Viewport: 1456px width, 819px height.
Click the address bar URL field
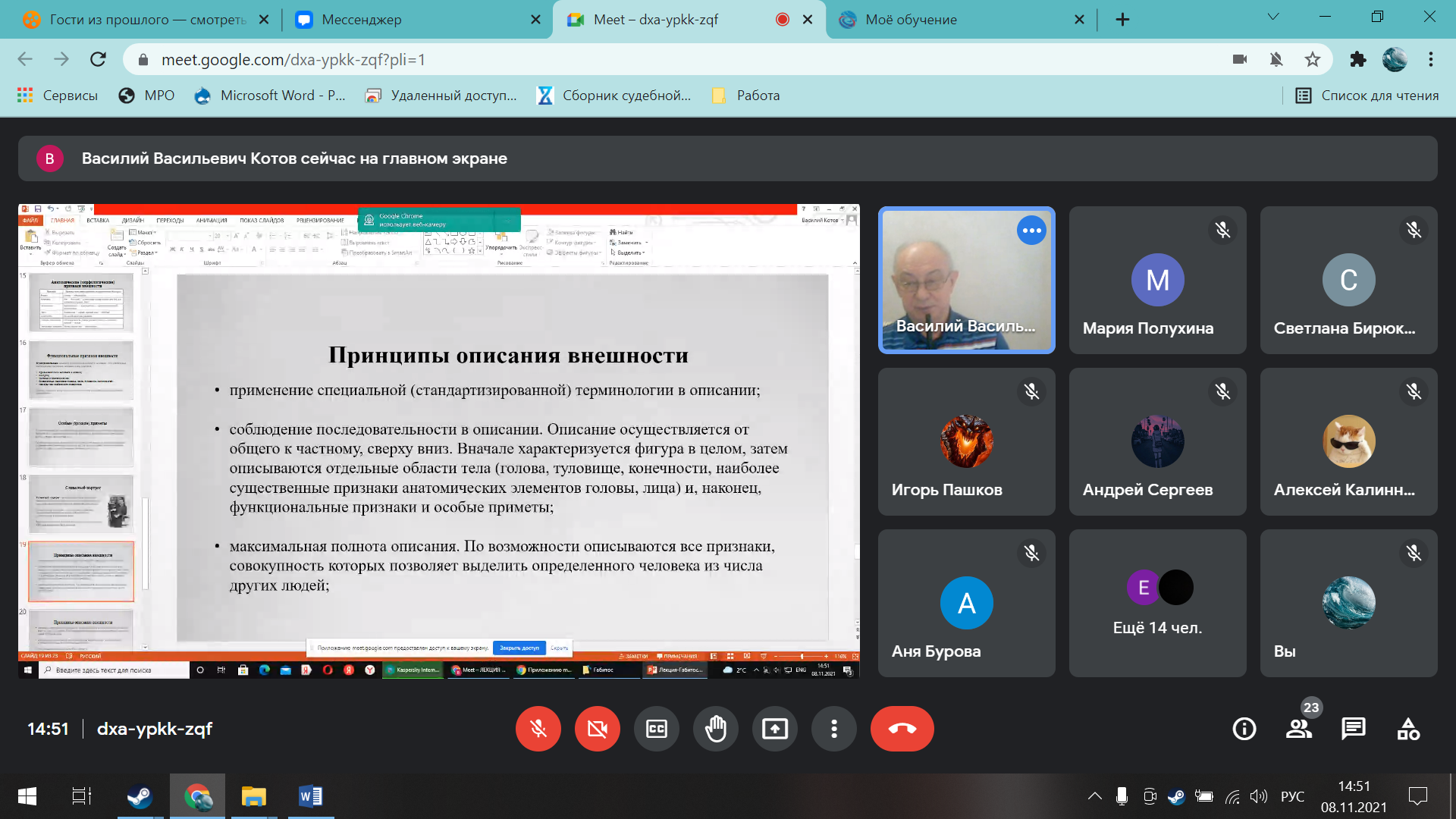coord(675,59)
